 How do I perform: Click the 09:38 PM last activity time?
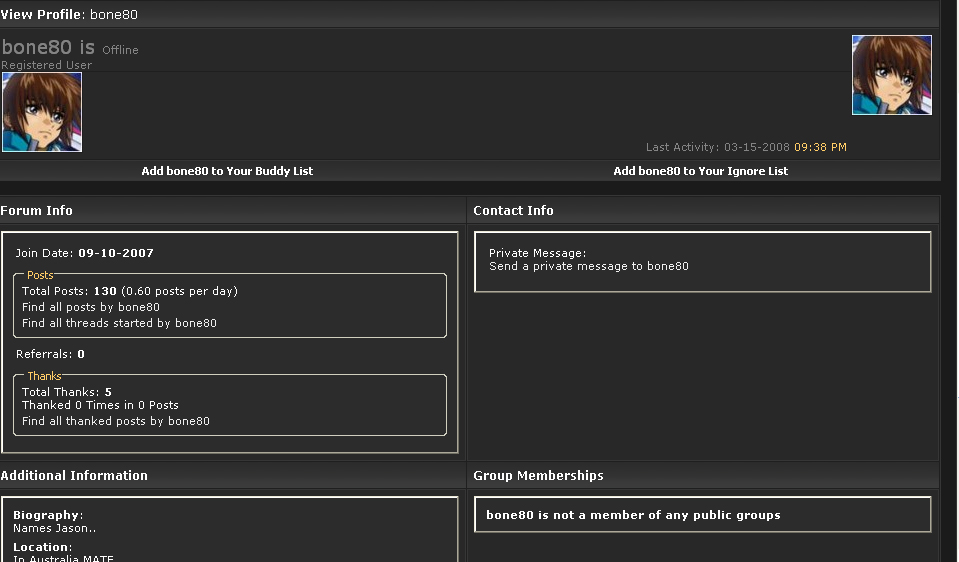tap(820, 147)
